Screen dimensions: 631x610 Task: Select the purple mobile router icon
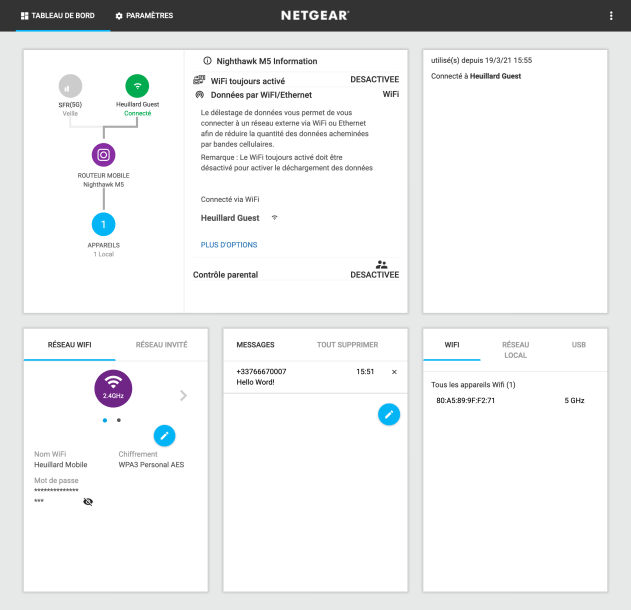coord(103,155)
